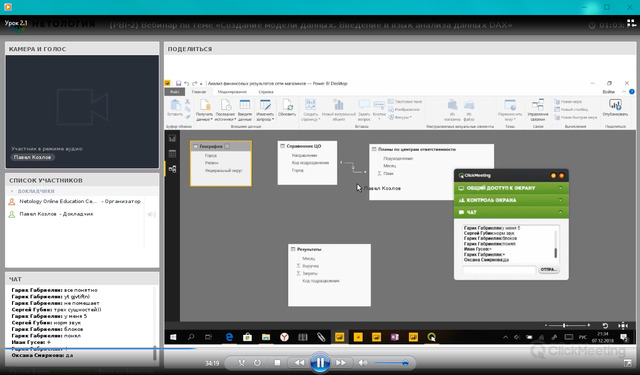The height and width of the screenshot is (375, 640).
Task: Click the reset zoom icon in model view
Action: click(605, 325)
